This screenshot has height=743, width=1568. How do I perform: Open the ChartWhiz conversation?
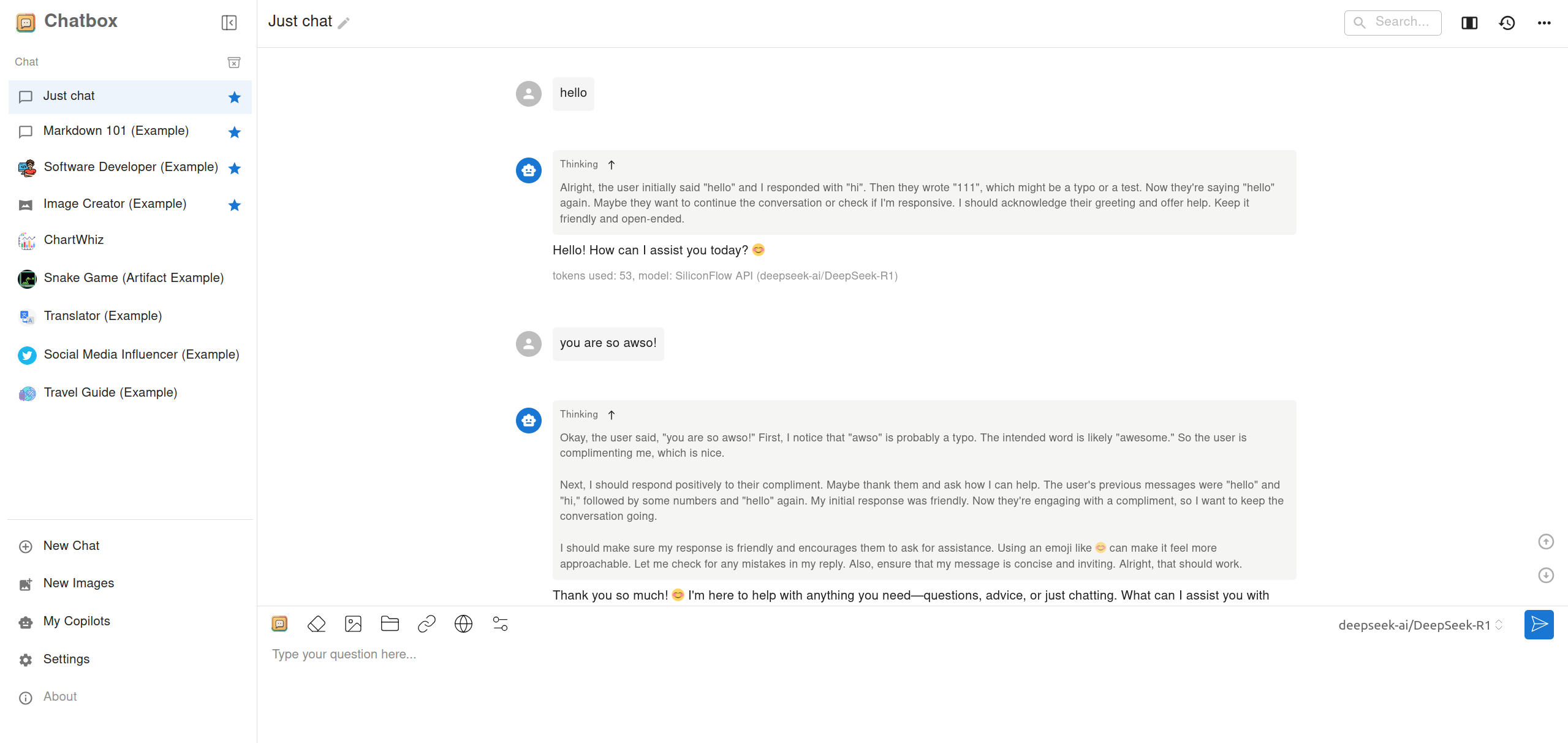(74, 240)
